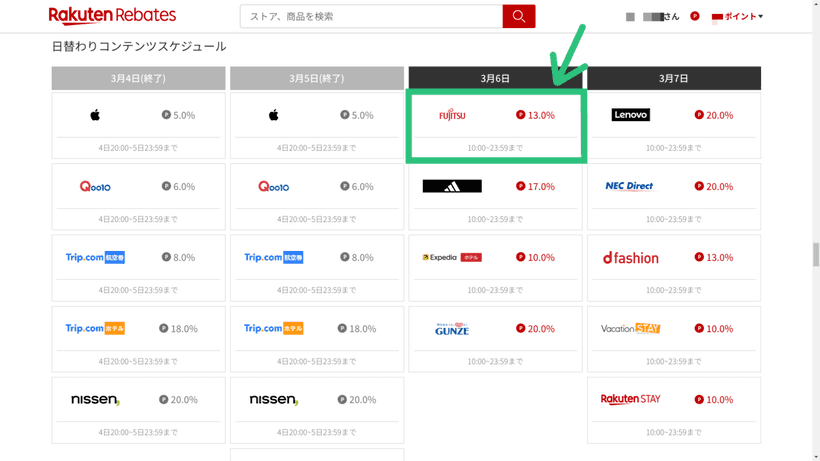
Task: Open the Expedia hotel logo
Action: click(x=452, y=257)
